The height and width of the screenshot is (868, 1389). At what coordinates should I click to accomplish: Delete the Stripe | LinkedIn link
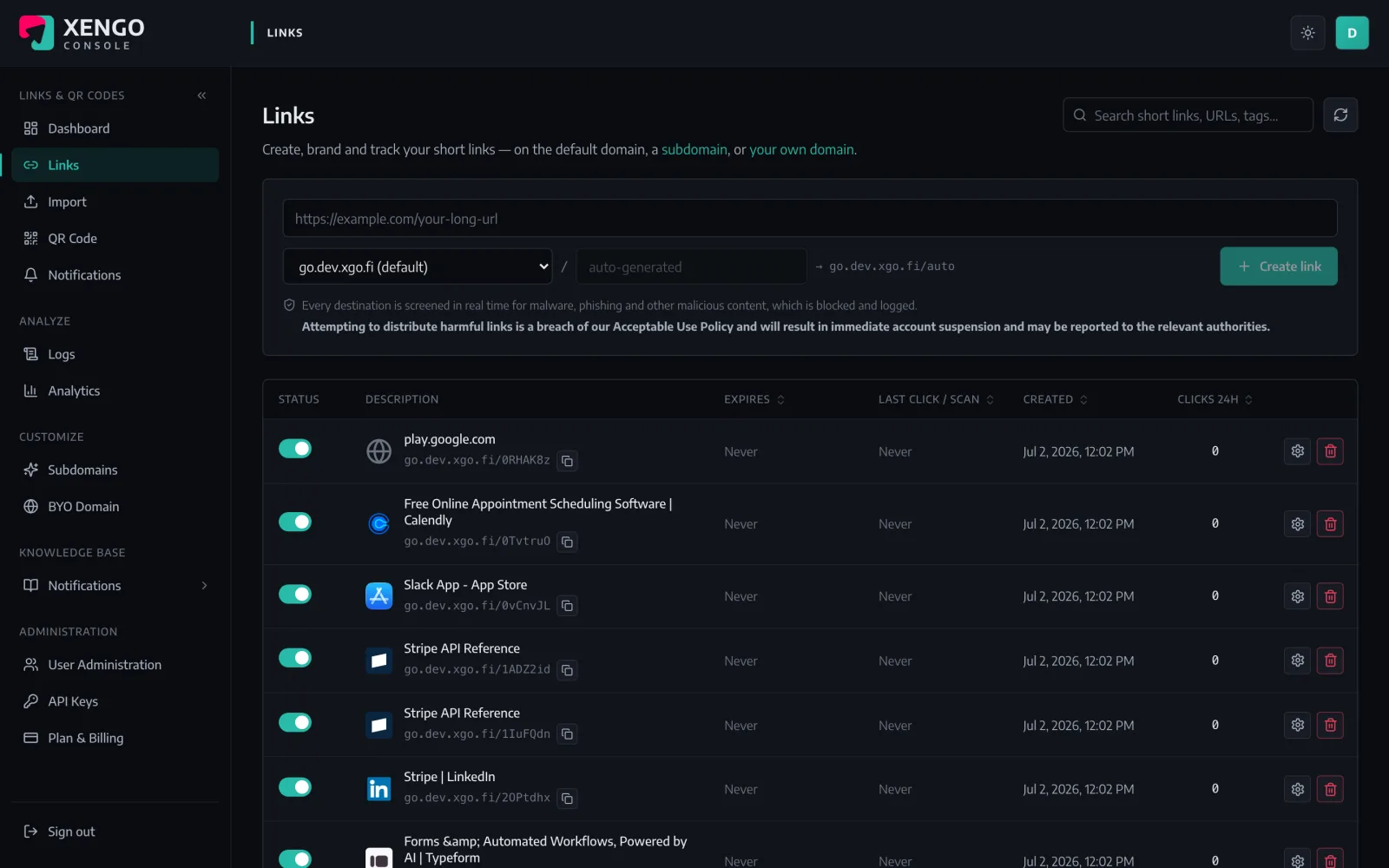1330,789
